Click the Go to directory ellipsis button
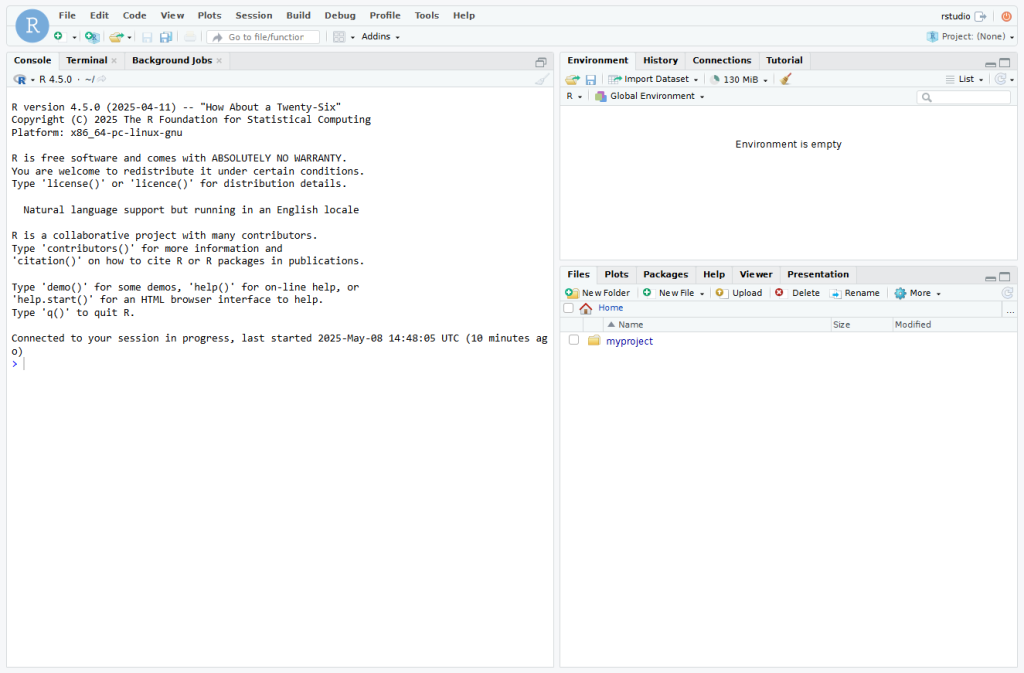 click(1010, 311)
